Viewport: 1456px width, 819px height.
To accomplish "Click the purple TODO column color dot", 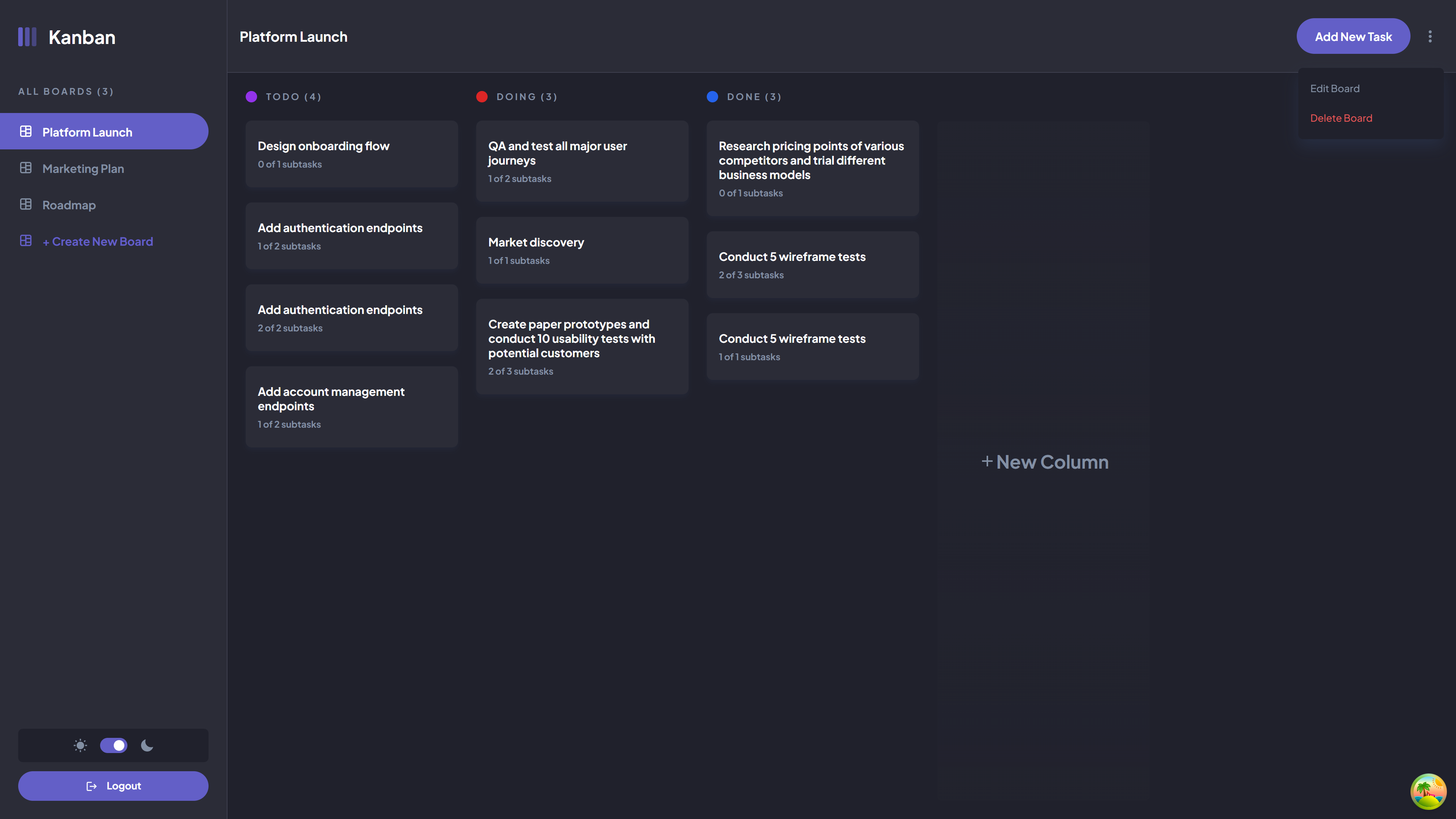I will pyautogui.click(x=251, y=97).
